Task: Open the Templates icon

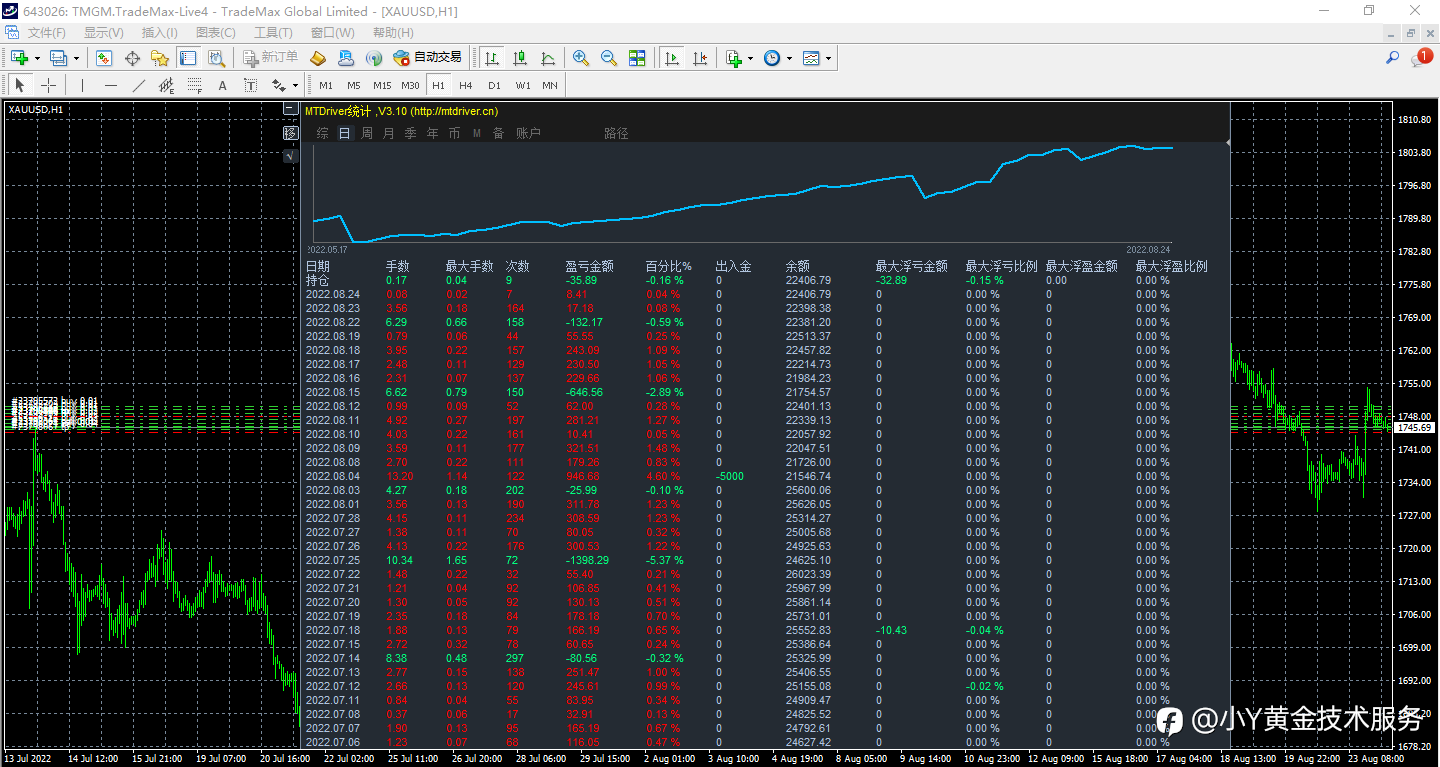Action: pyautogui.click(x=811, y=58)
